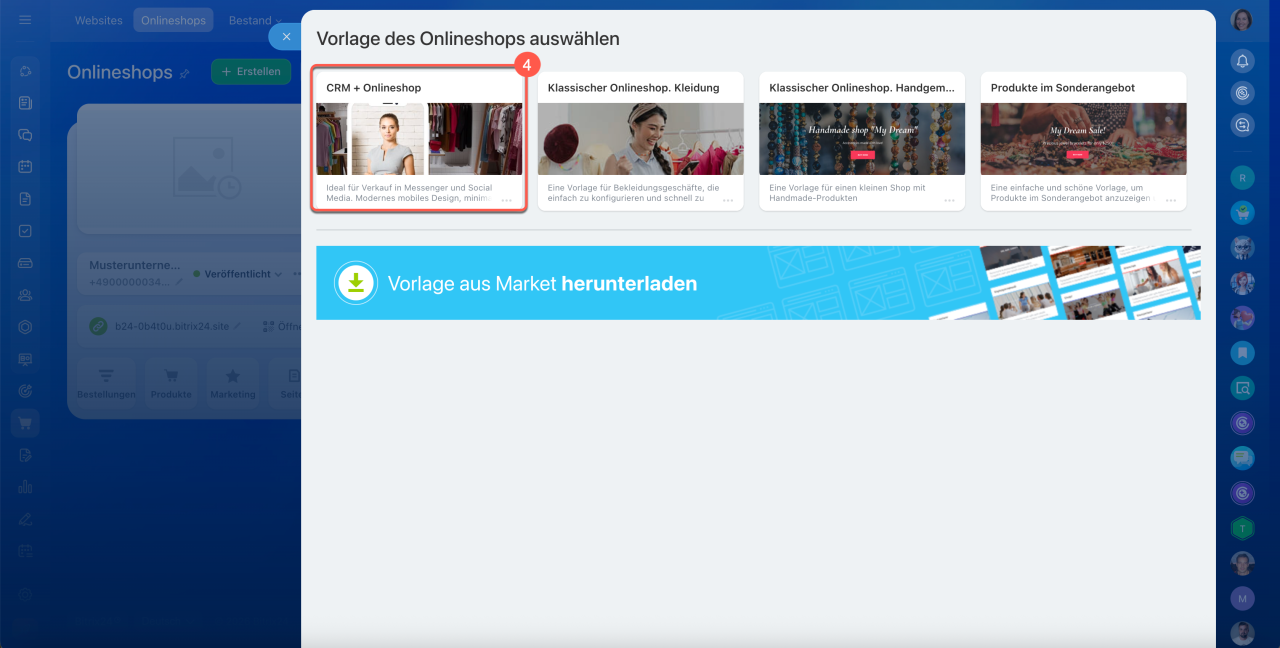Open Marketing in background shop card
This screenshot has height=648, width=1280.
pos(233,384)
